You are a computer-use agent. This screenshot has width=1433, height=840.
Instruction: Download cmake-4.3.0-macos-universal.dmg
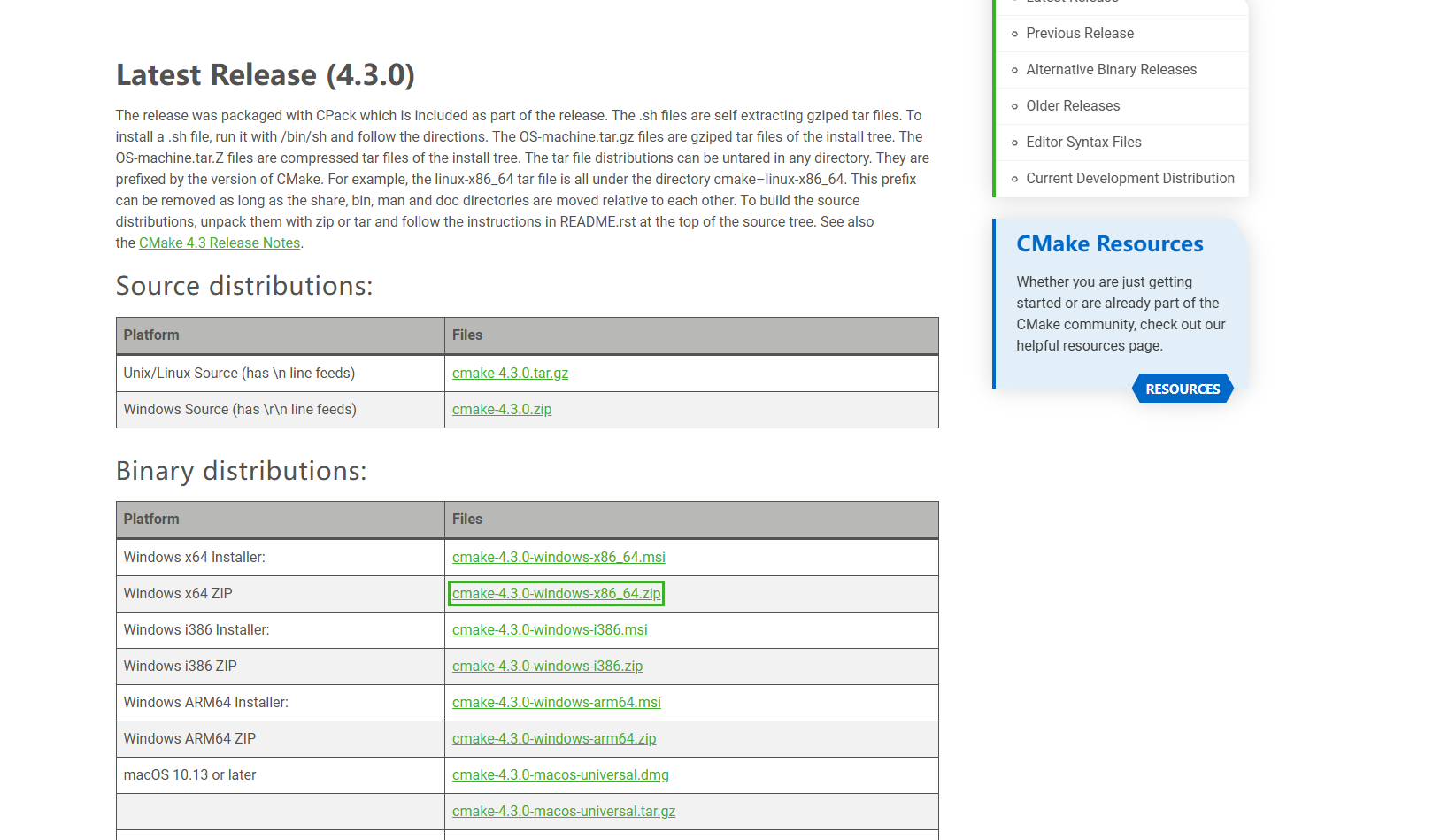pyautogui.click(x=560, y=775)
